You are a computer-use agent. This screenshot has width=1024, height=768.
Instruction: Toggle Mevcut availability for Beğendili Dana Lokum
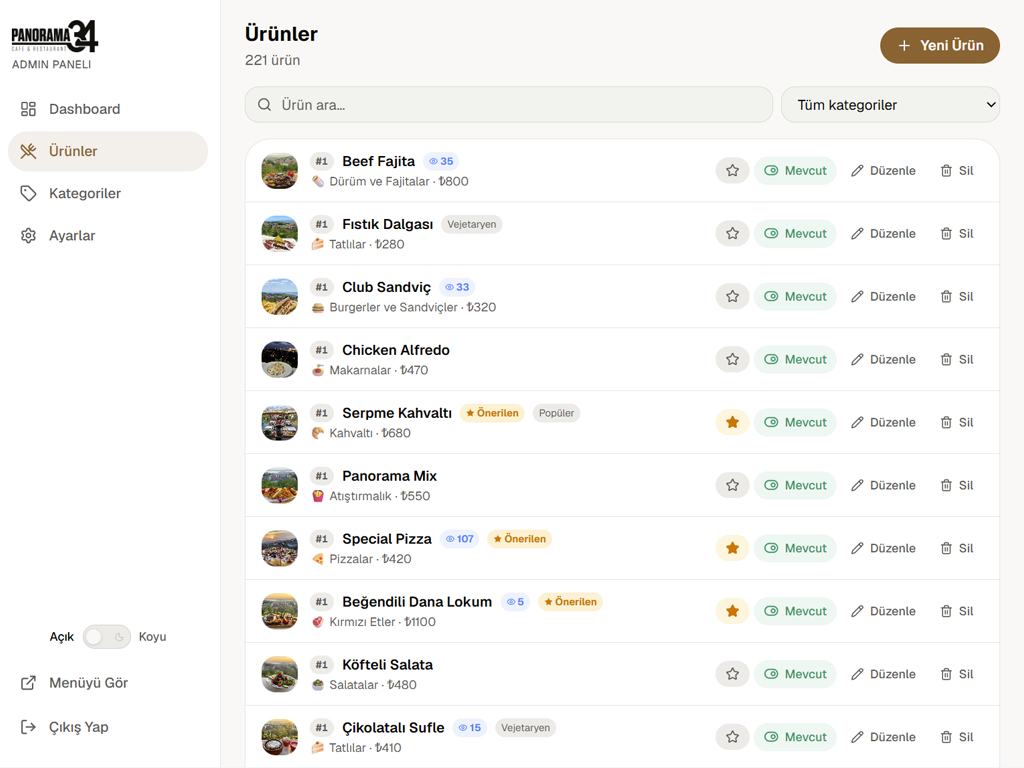pyautogui.click(x=795, y=611)
